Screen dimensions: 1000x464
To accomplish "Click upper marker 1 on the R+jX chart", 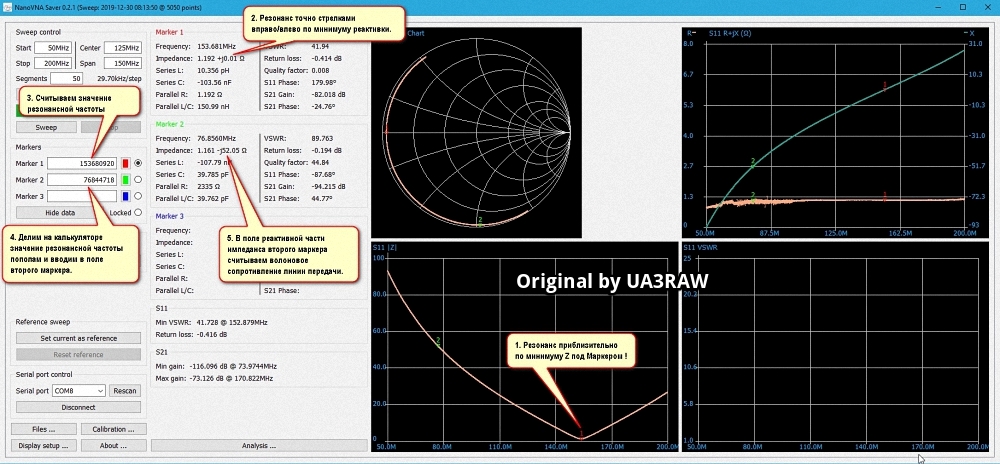I will [885, 86].
